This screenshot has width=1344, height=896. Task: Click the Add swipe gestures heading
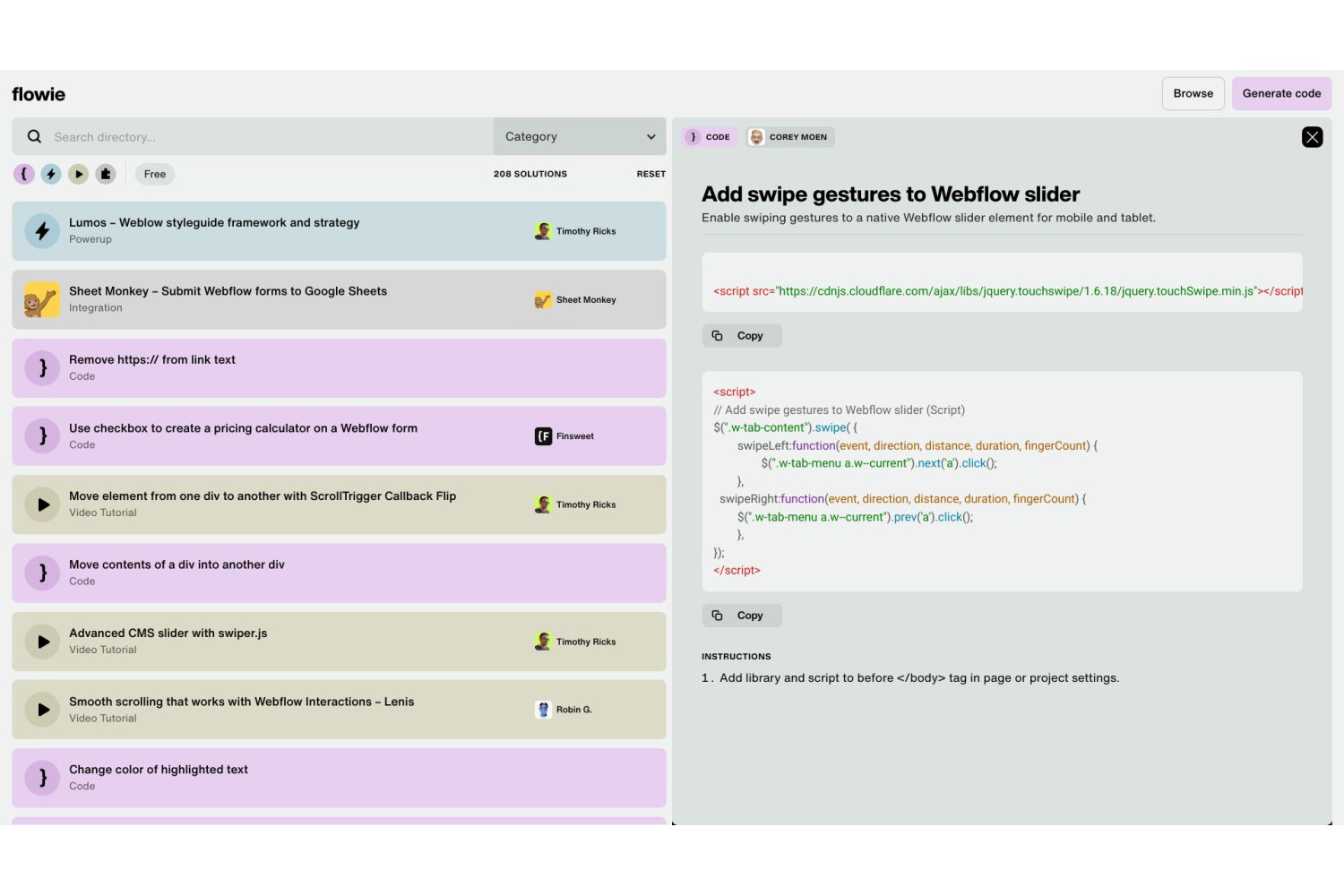point(891,194)
